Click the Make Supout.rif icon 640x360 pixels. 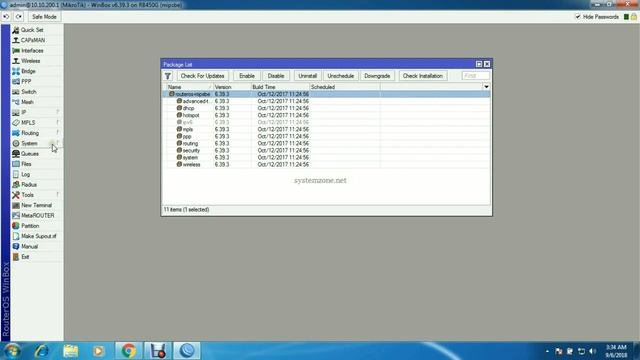coord(16,236)
